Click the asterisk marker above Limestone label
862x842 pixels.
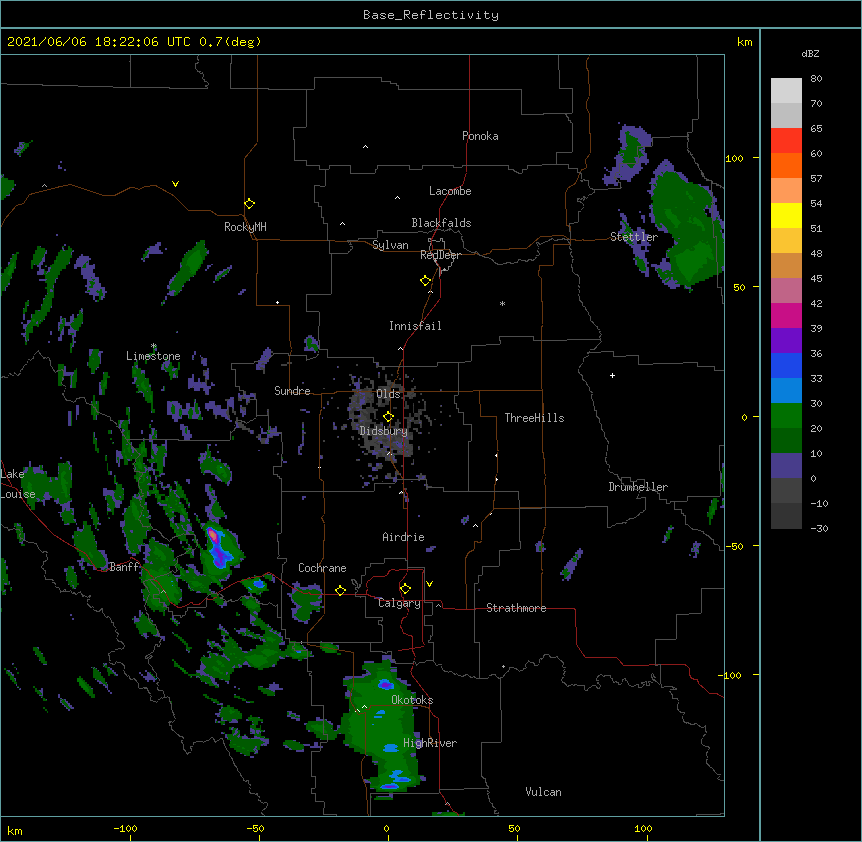[154, 346]
